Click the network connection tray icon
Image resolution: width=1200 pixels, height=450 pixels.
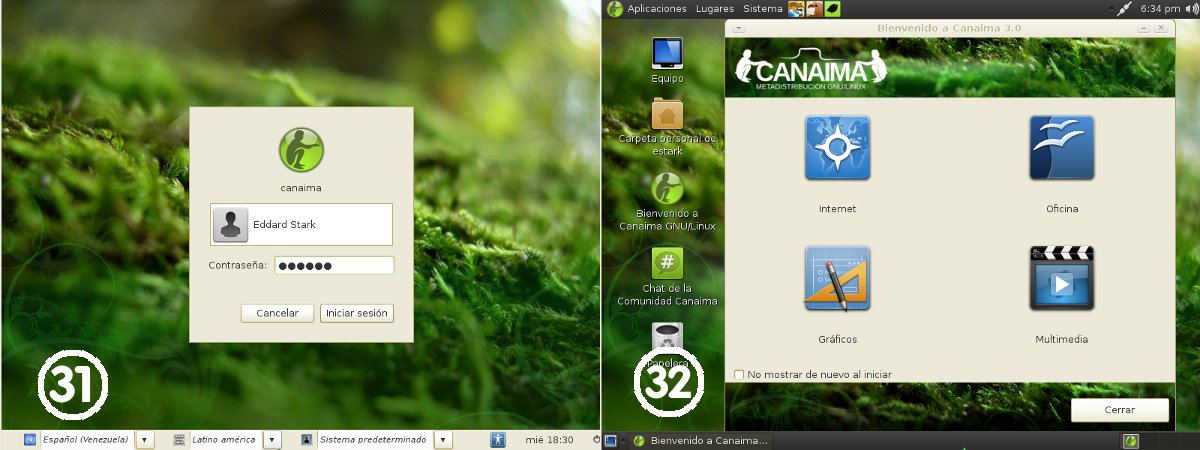point(1123,8)
